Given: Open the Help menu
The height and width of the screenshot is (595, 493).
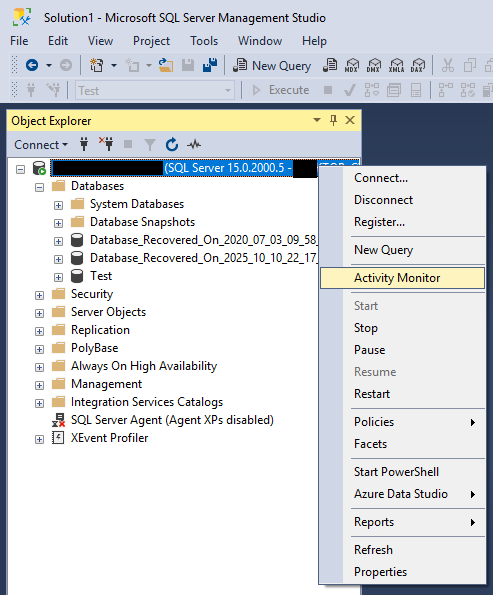Looking at the screenshot, I should coord(314,41).
